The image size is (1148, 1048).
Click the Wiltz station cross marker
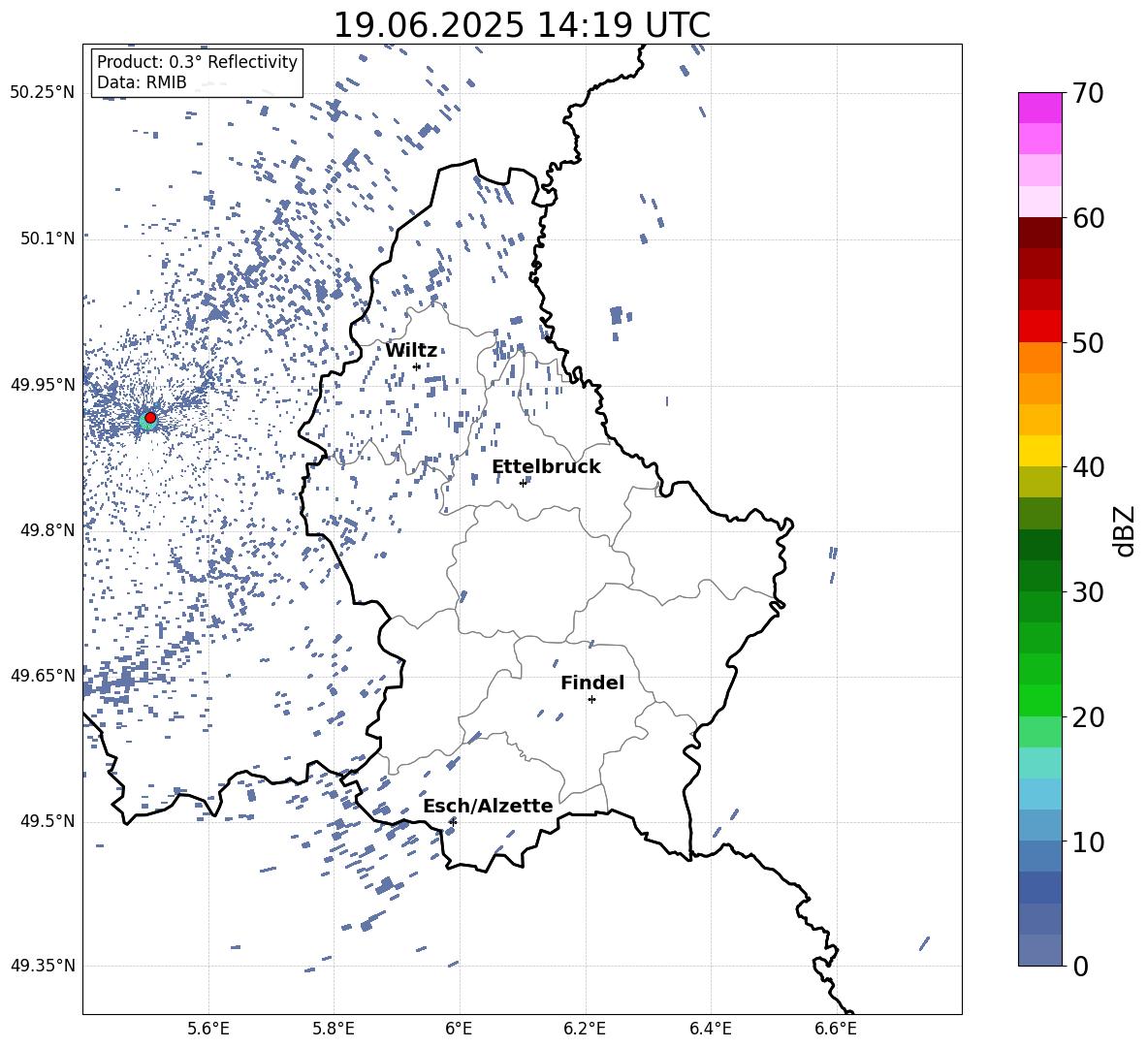[417, 366]
